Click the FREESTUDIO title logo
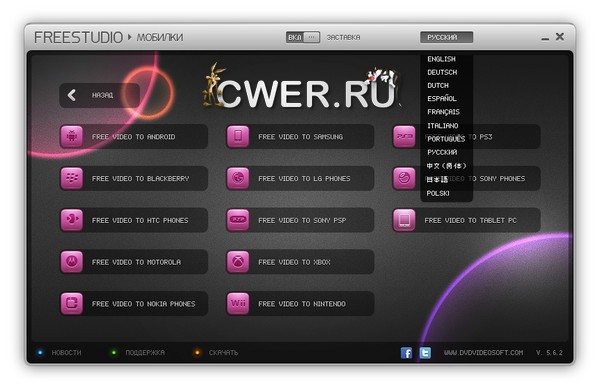 click(78, 38)
